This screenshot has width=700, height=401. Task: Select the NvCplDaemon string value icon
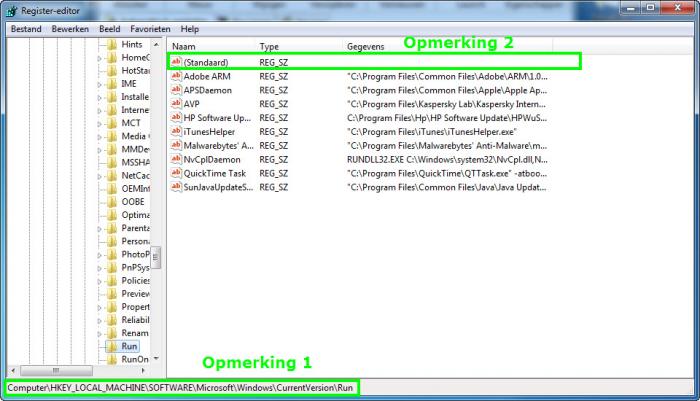coord(176,159)
